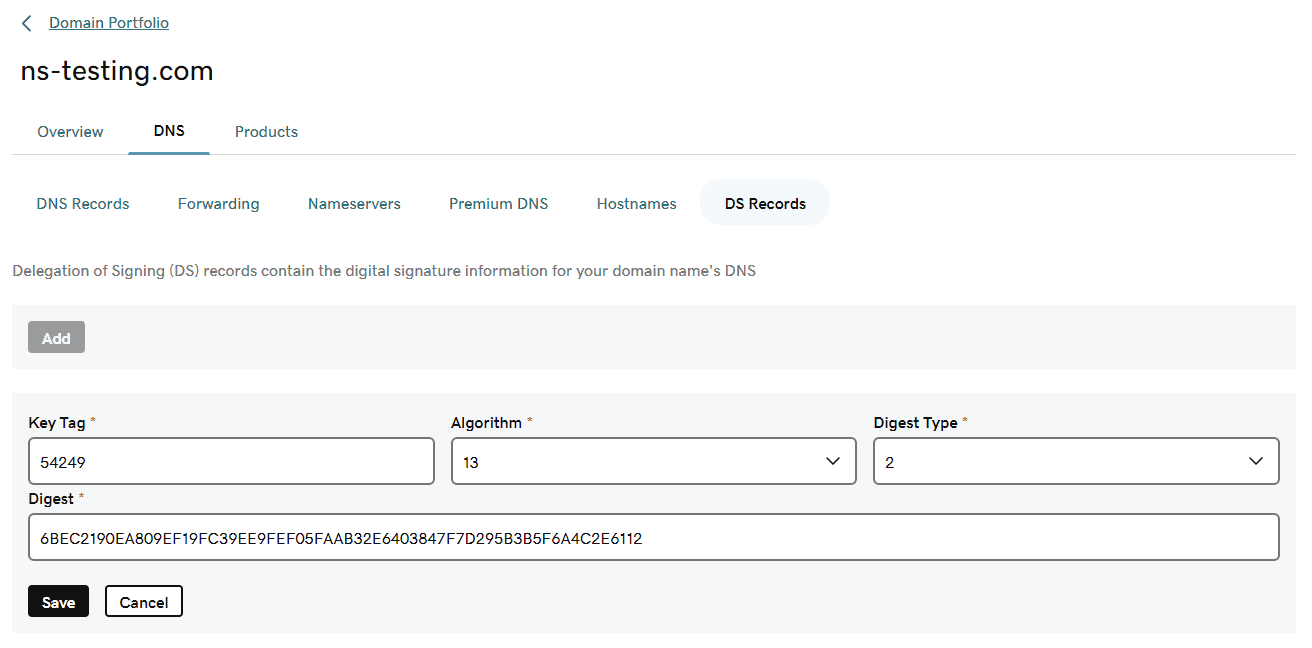Click the back arrow icon
Screen dimensions: 1312x648
[25, 23]
